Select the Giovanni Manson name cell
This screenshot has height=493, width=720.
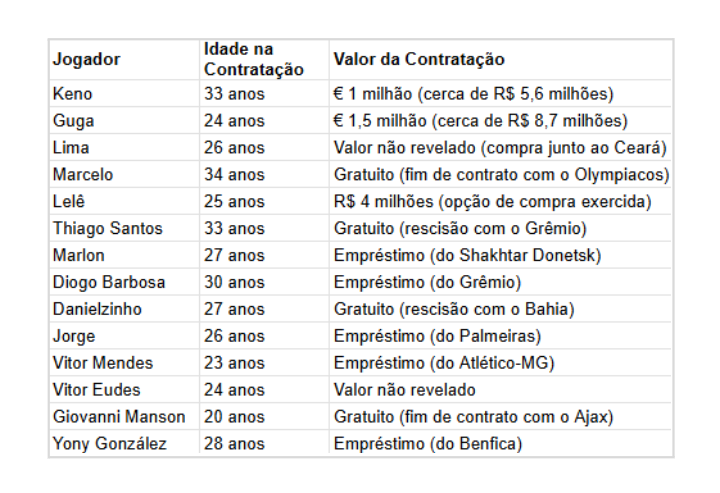pyautogui.click(x=124, y=417)
